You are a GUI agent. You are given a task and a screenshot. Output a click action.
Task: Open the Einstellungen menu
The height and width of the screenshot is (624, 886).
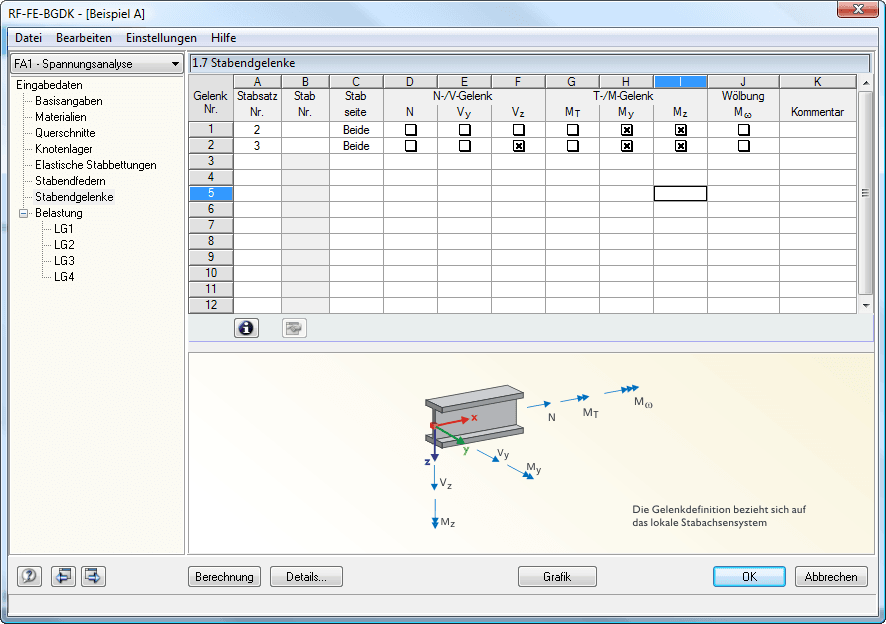click(x=161, y=38)
